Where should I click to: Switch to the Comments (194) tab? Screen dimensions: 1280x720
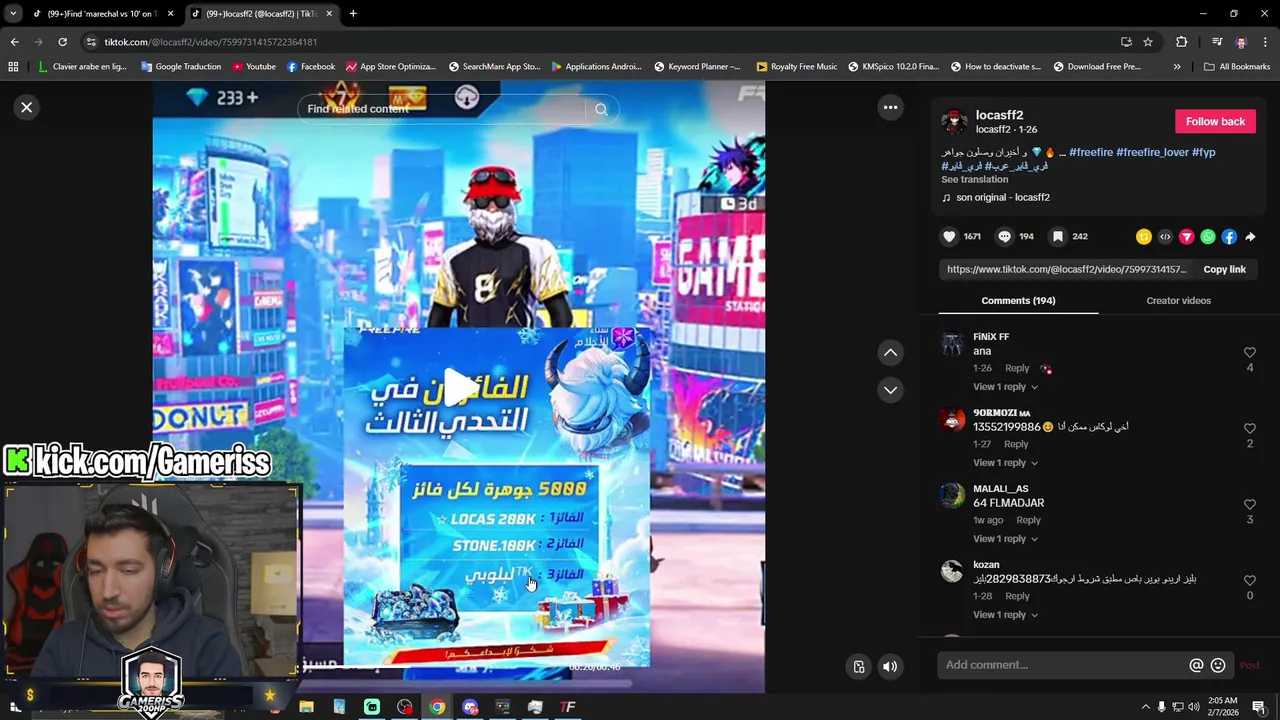[1018, 300]
